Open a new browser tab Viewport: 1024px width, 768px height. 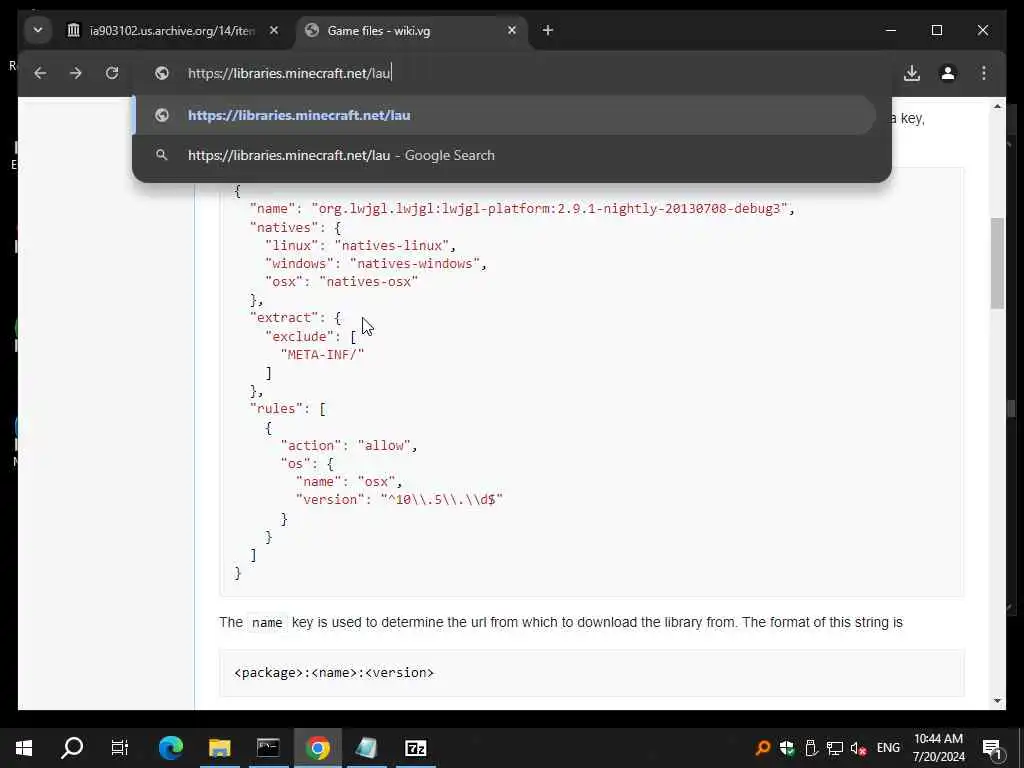[x=548, y=30]
